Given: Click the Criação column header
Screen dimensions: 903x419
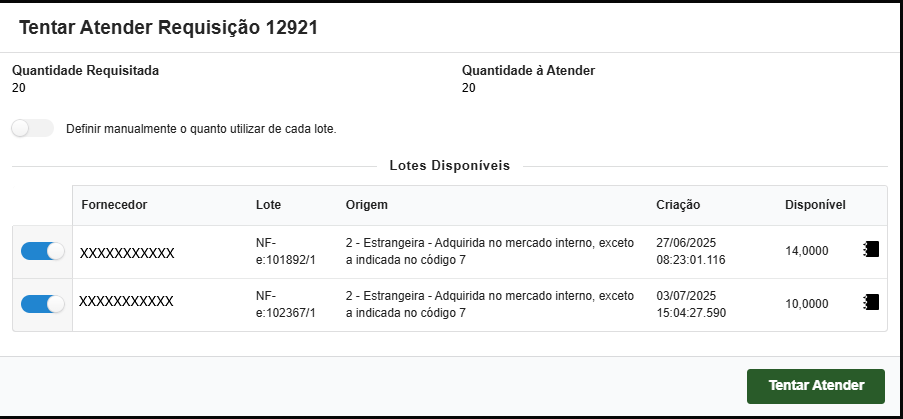Looking at the screenshot, I should pos(678,205).
